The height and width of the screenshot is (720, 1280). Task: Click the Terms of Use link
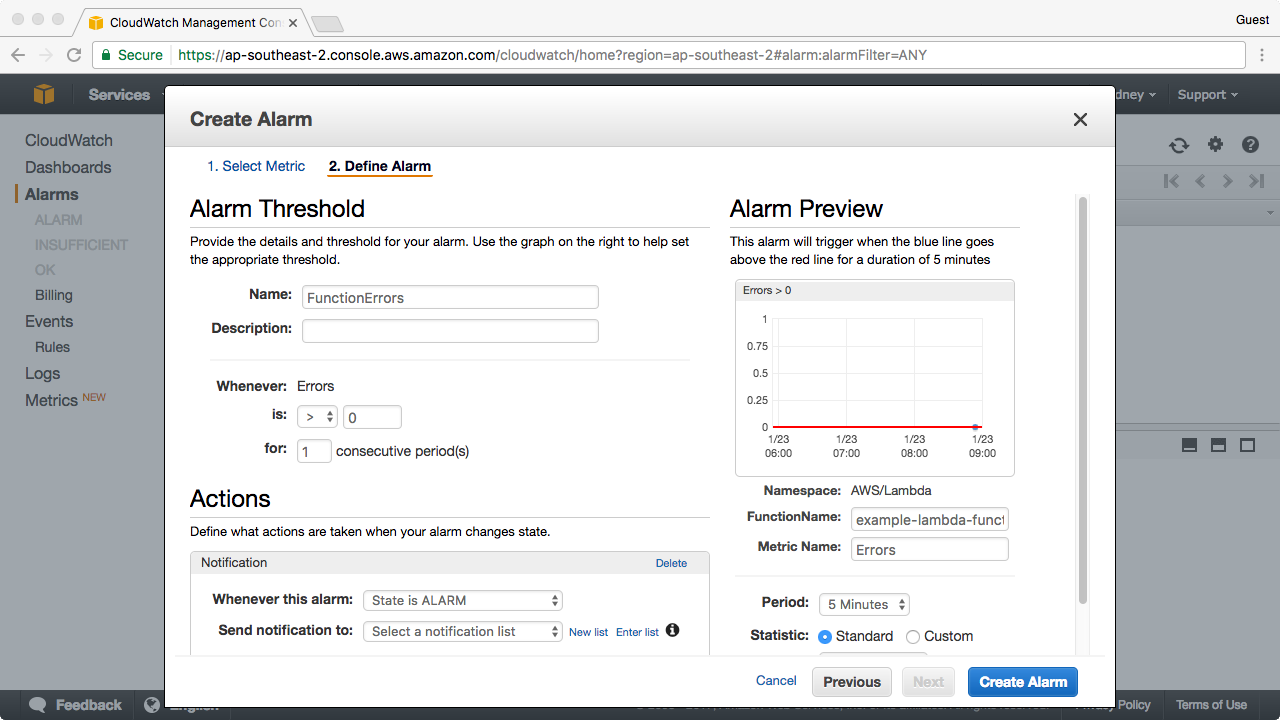1211,705
